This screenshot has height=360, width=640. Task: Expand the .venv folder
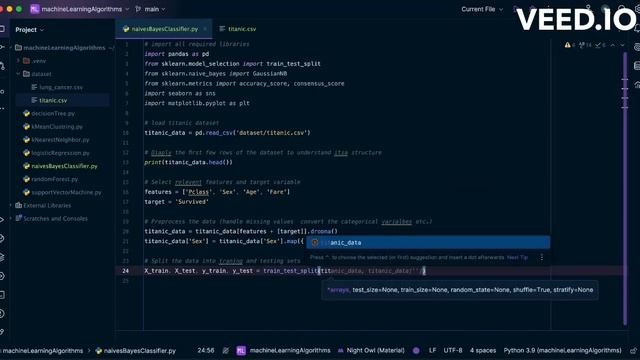[18, 61]
